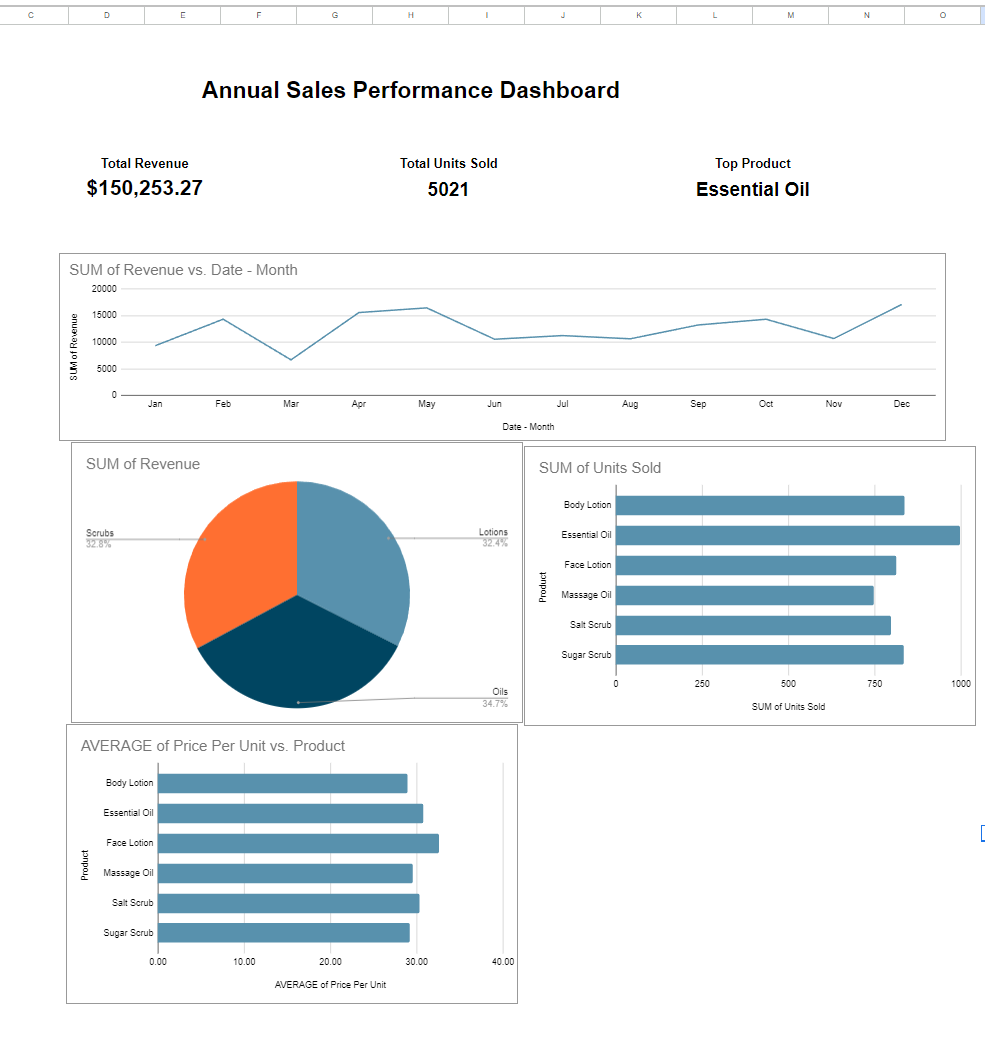Click the Body Lotion bar in Average Price chart
The width and height of the screenshot is (985, 1063).
pos(283,784)
